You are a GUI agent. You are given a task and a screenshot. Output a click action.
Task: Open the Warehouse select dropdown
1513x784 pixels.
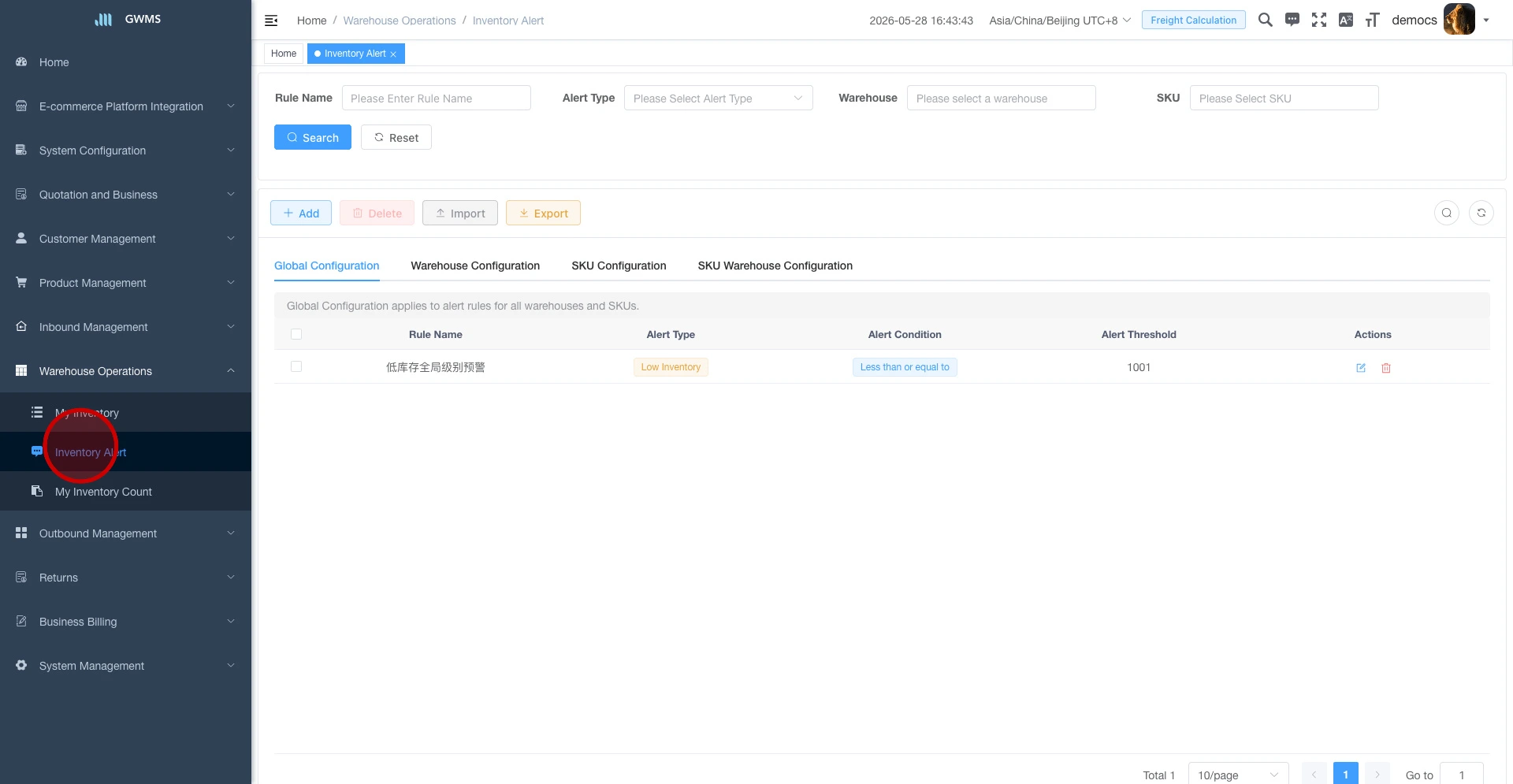click(1002, 98)
